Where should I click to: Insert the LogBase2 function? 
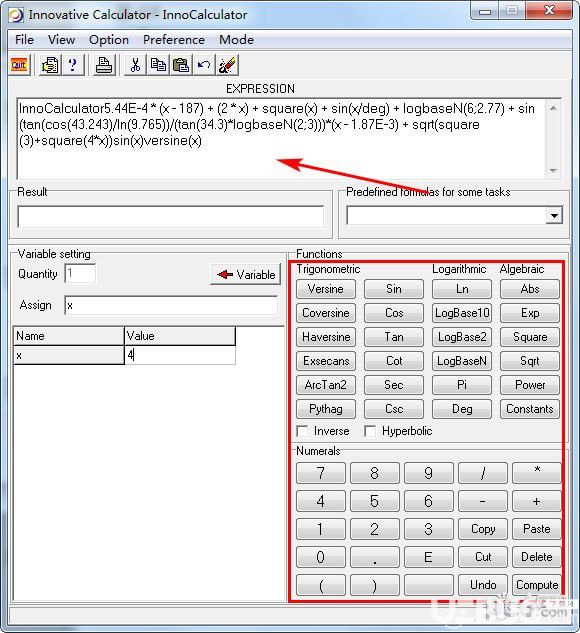pos(462,337)
